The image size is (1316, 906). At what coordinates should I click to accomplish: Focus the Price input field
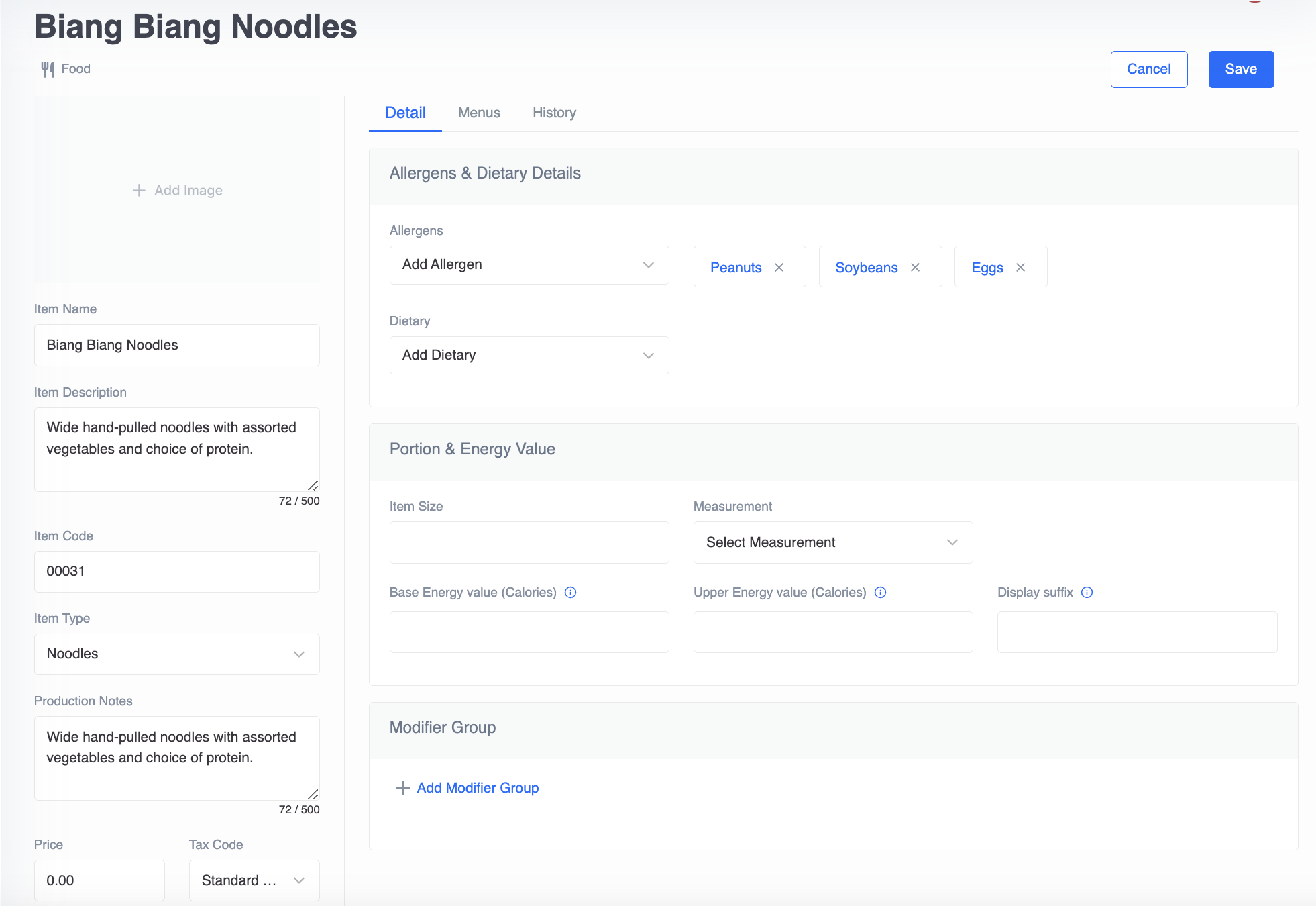(x=99, y=880)
